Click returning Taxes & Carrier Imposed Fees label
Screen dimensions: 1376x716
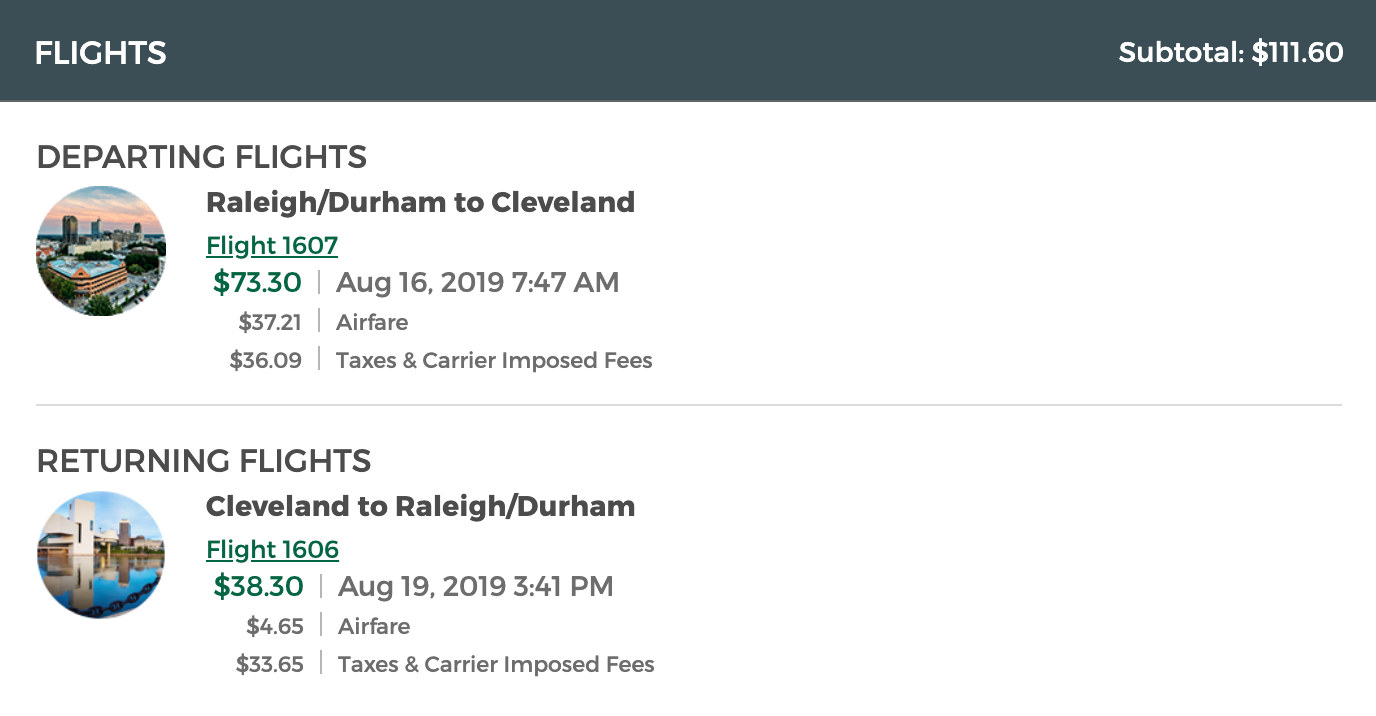click(496, 664)
